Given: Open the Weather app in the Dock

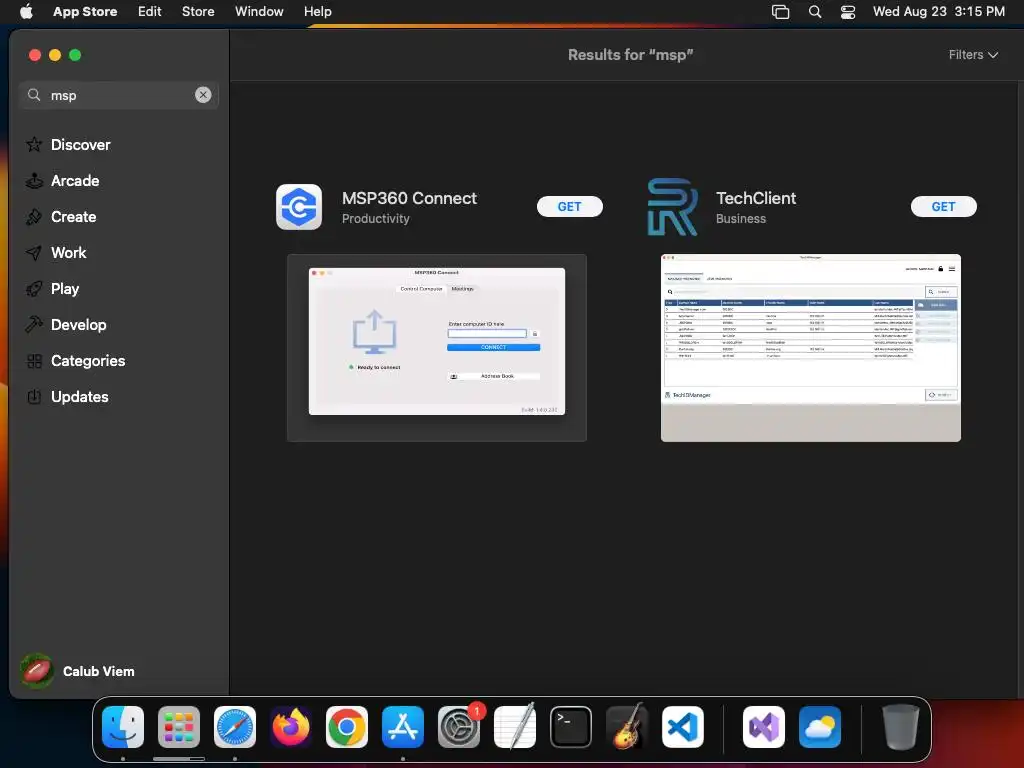Looking at the screenshot, I should (820, 727).
